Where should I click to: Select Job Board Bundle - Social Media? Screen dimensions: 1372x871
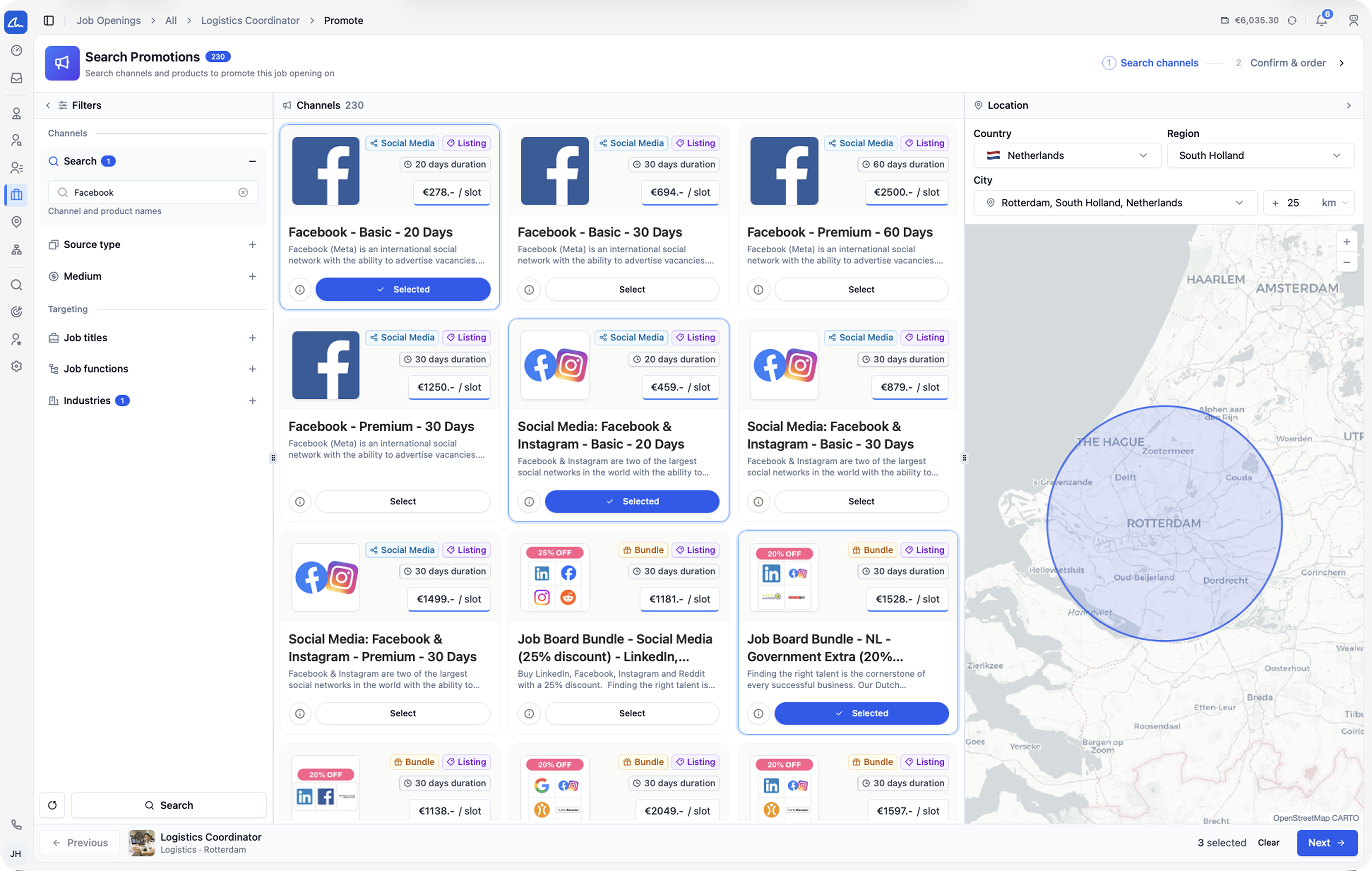click(632, 714)
